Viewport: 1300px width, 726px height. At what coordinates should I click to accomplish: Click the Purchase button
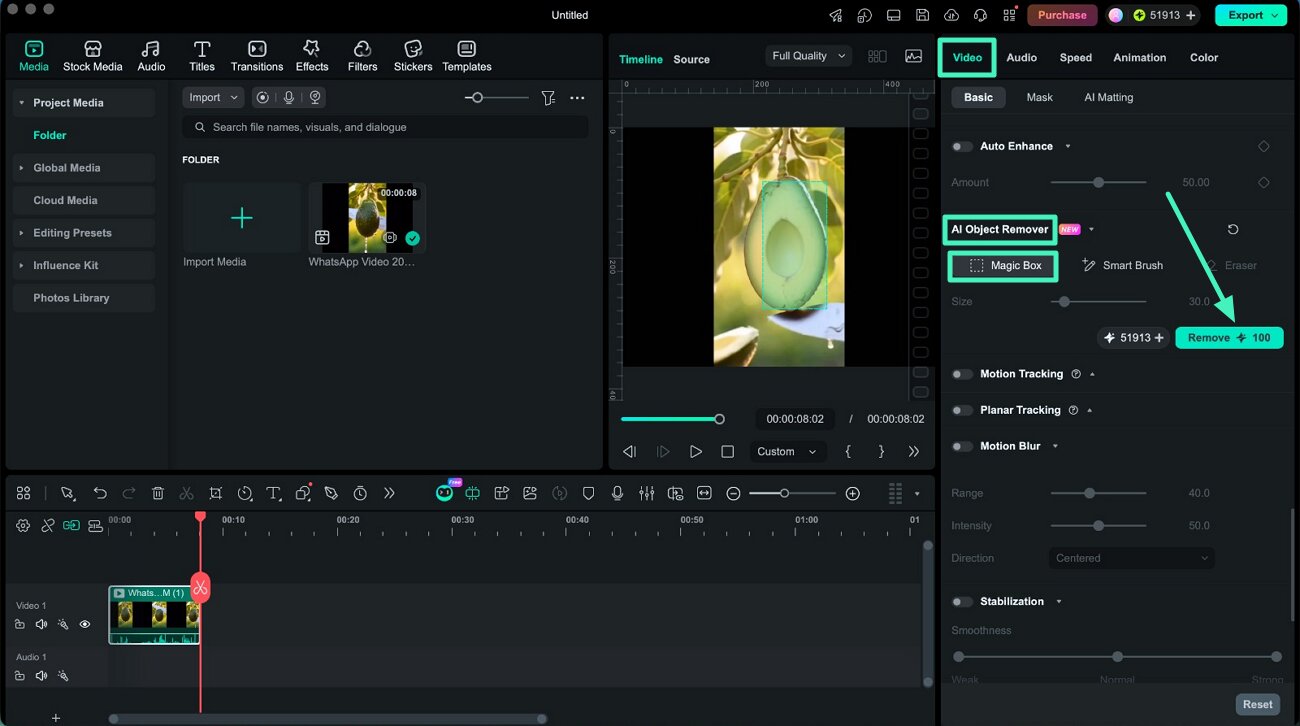pyautogui.click(x=1062, y=15)
